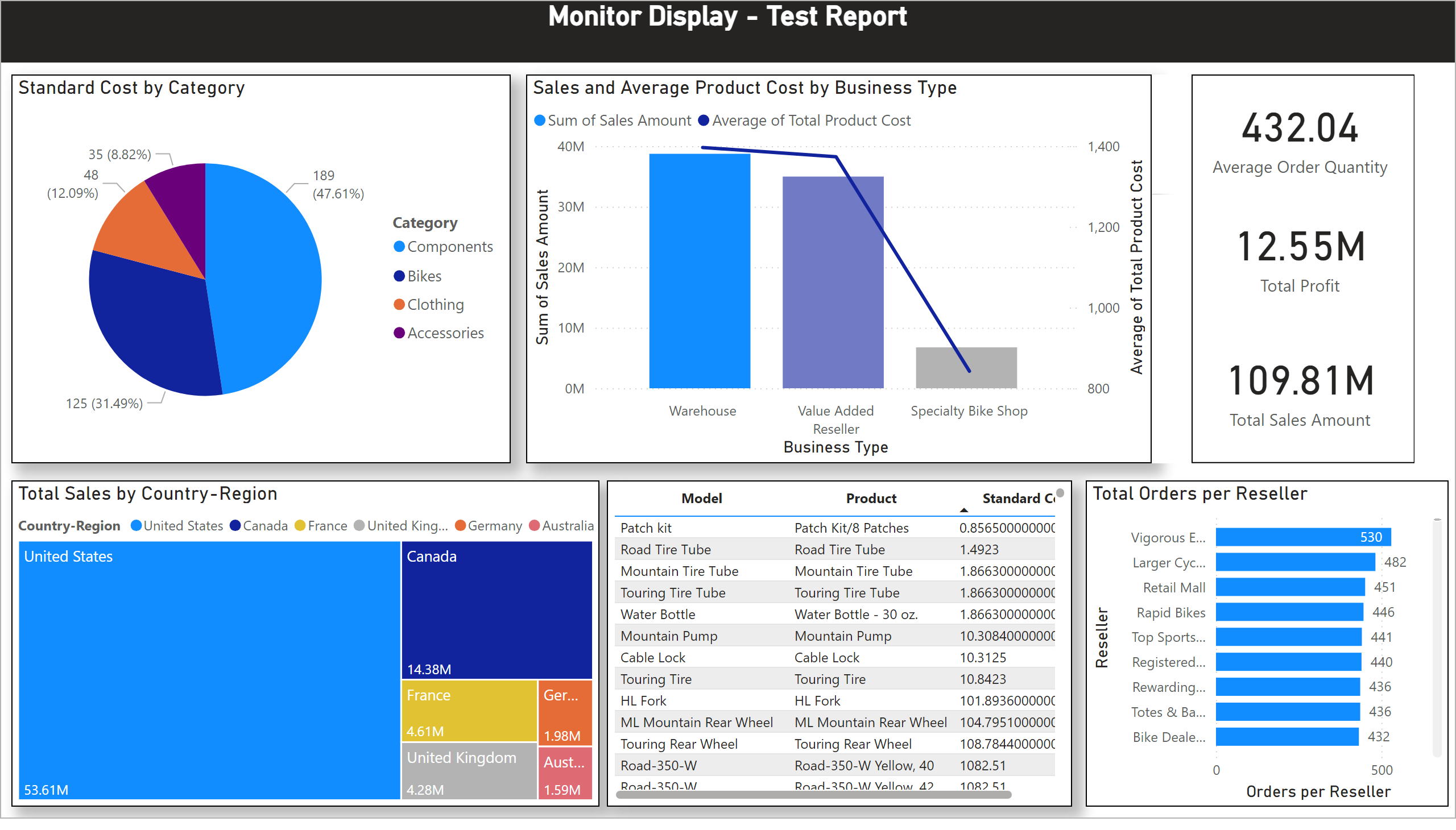Click the Australia legend item in treemap
This screenshot has width=1456, height=830.
point(567,526)
